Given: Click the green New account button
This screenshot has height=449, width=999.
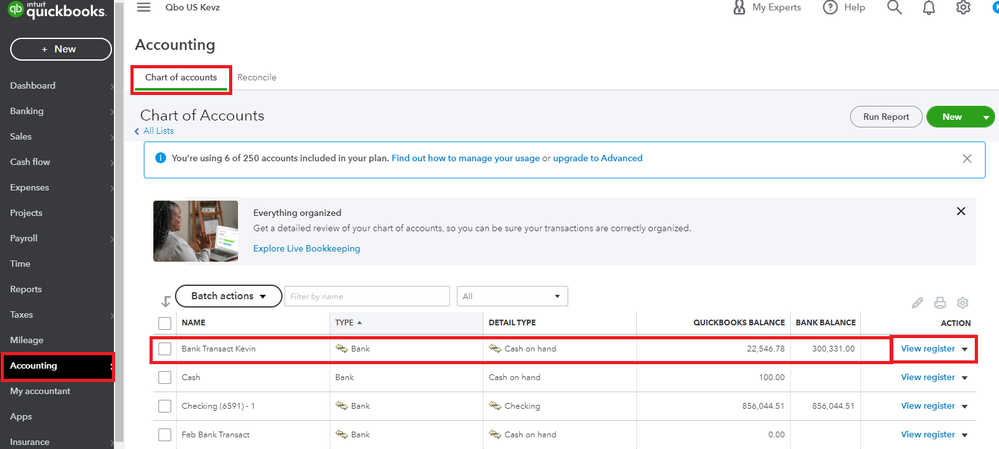Looking at the screenshot, I should pyautogui.click(x=952, y=117).
